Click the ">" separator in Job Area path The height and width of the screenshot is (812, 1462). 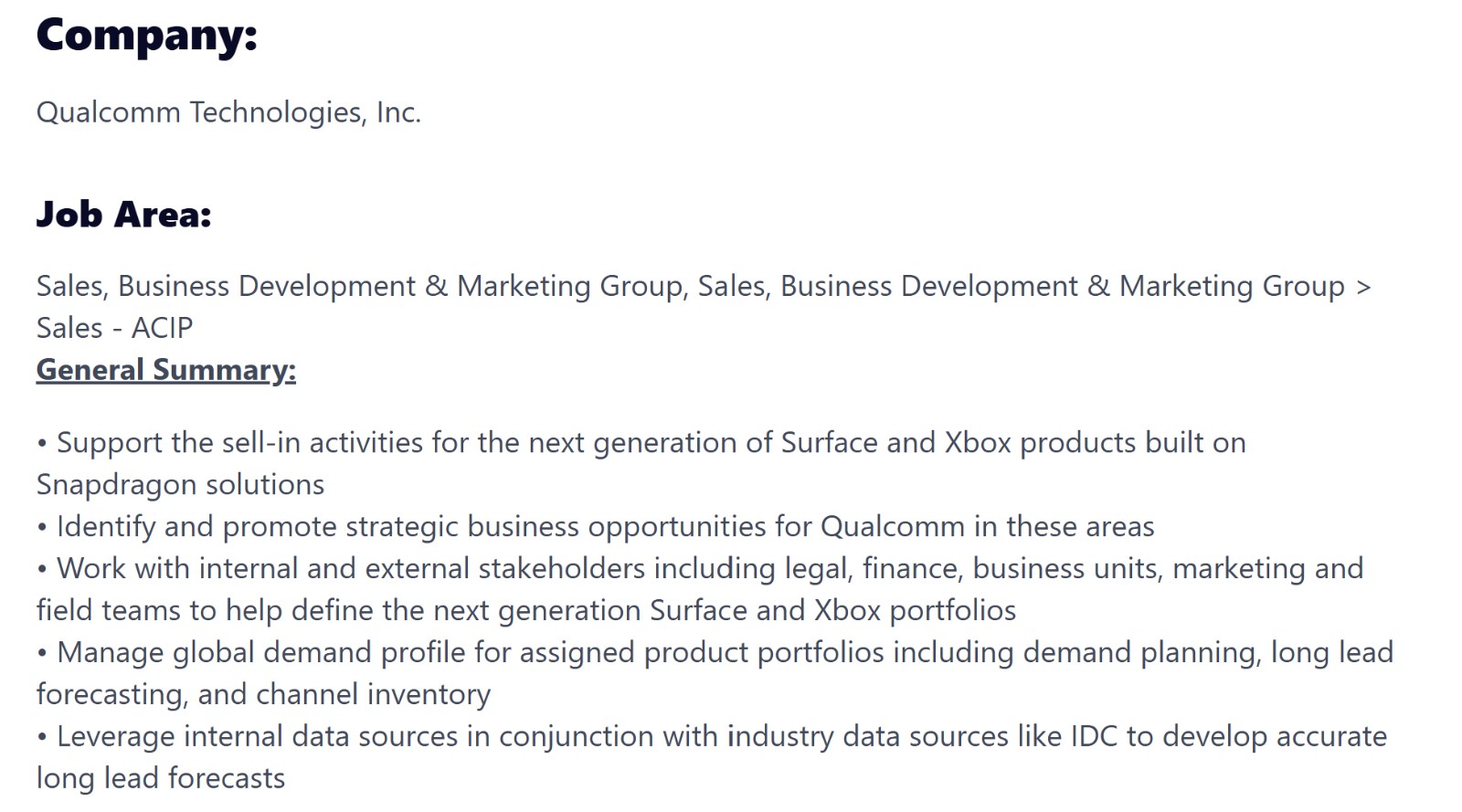tap(1363, 287)
